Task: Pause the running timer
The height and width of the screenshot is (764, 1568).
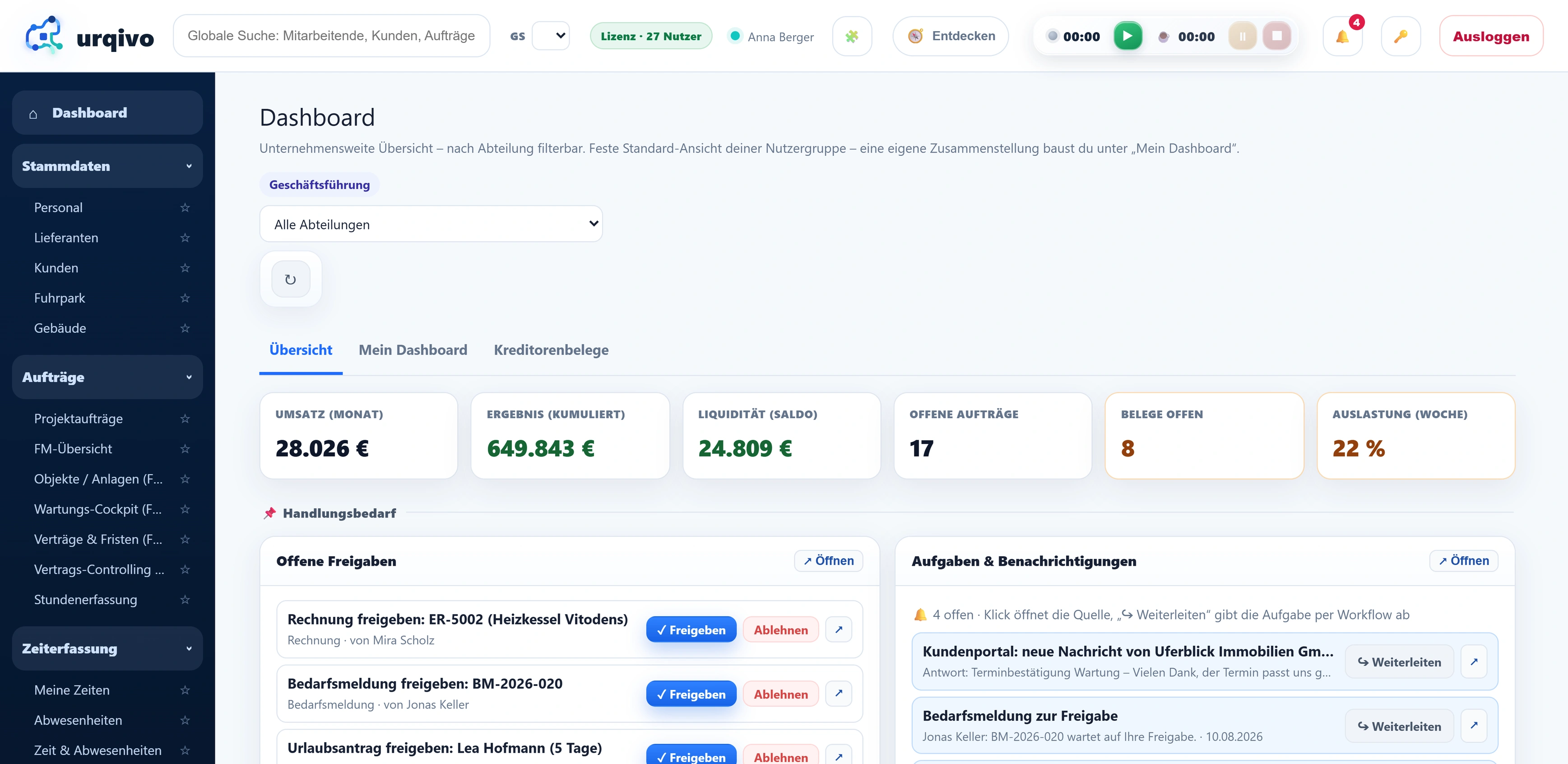Action: pos(1242,36)
